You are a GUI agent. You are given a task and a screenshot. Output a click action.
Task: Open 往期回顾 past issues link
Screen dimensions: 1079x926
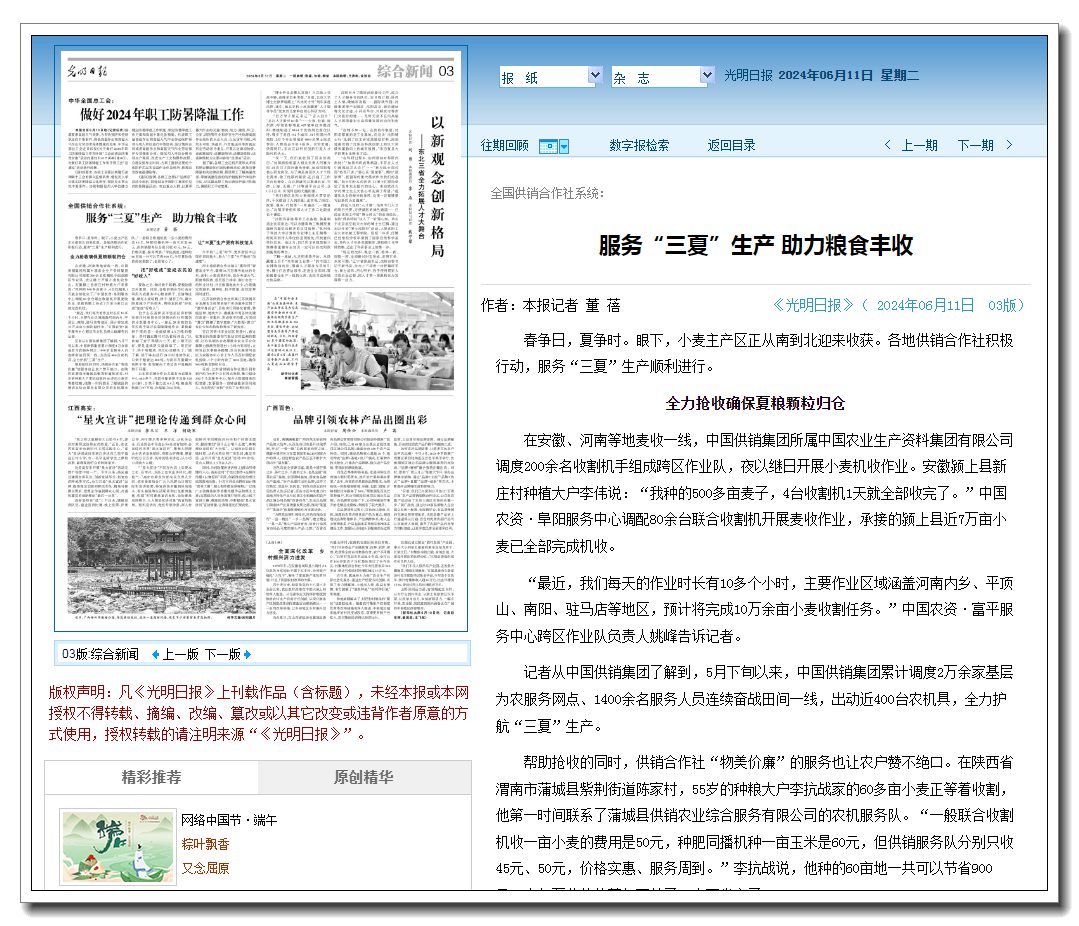(x=504, y=145)
